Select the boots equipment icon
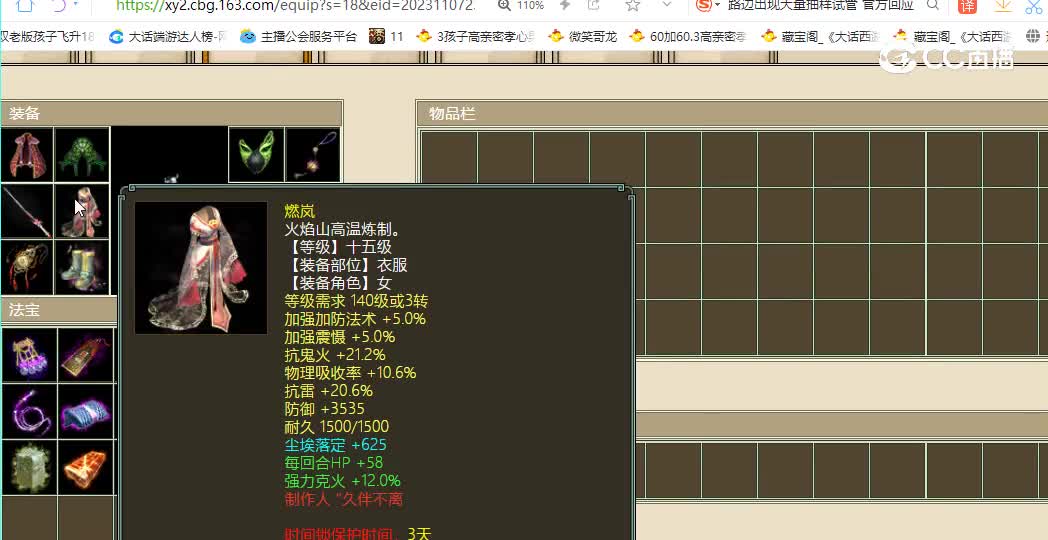The width and height of the screenshot is (1048, 540). [82, 267]
